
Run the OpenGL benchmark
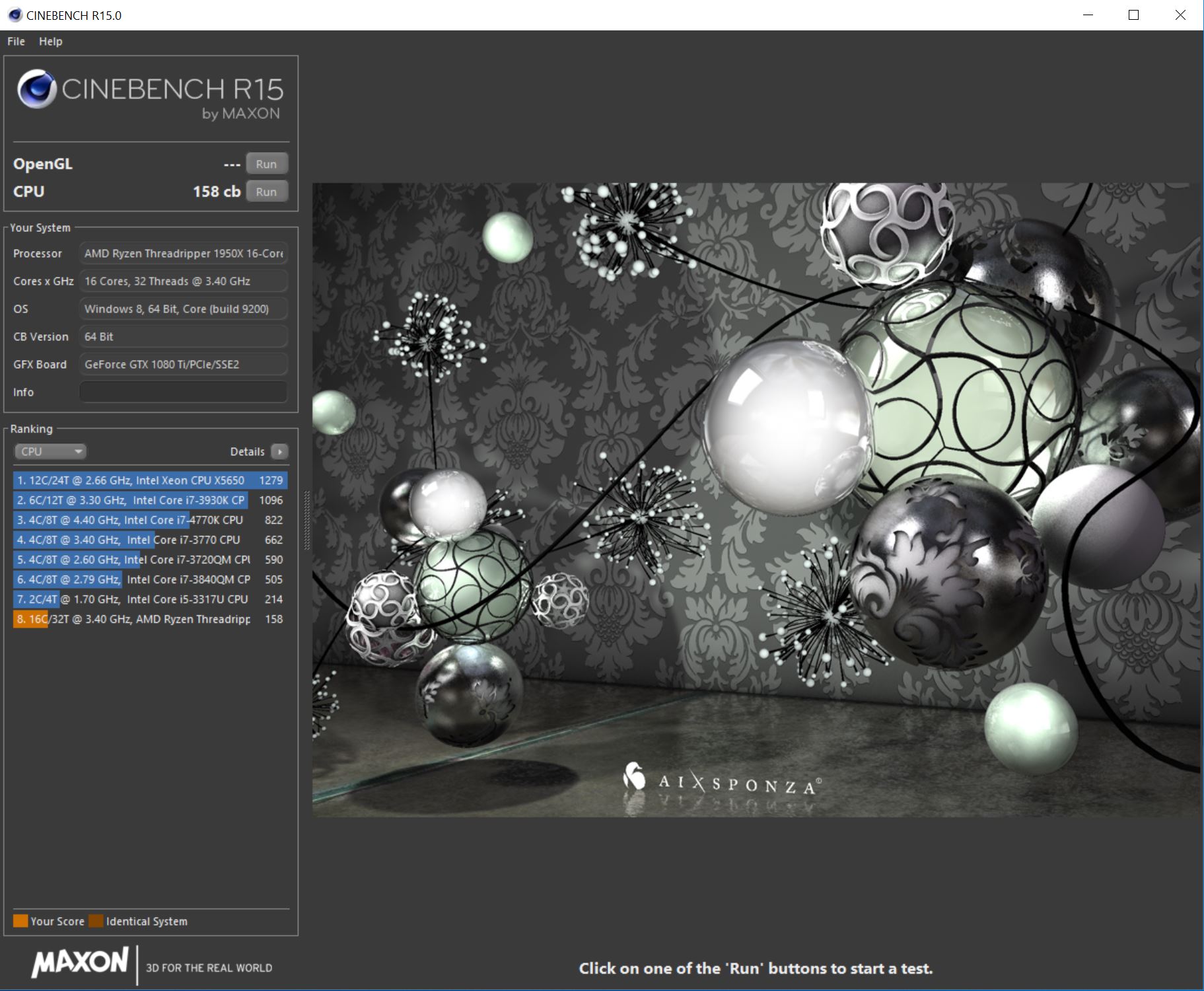pos(266,164)
